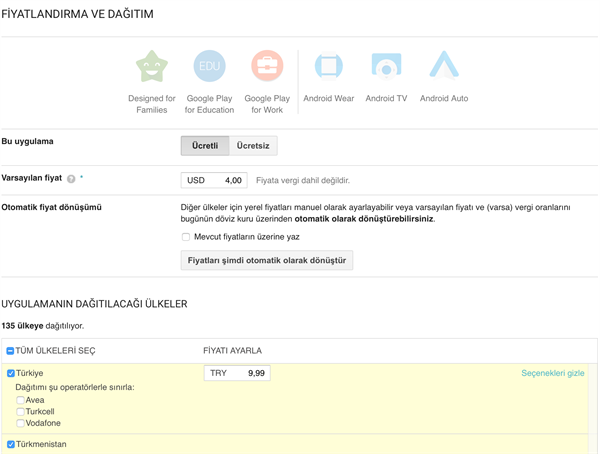Open the Google Play for Work briefcase icon
The height and width of the screenshot is (454, 600).
coord(267,67)
